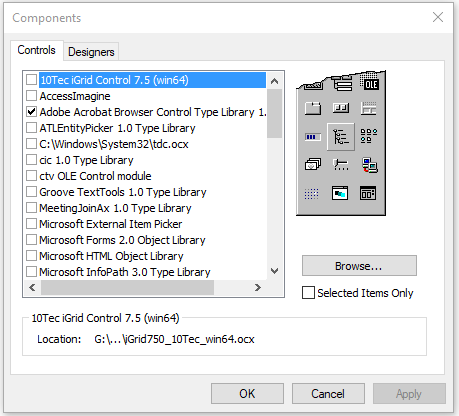Screen dimensions: 459x416
Task: Confirm with the OK button
Action: point(247,393)
